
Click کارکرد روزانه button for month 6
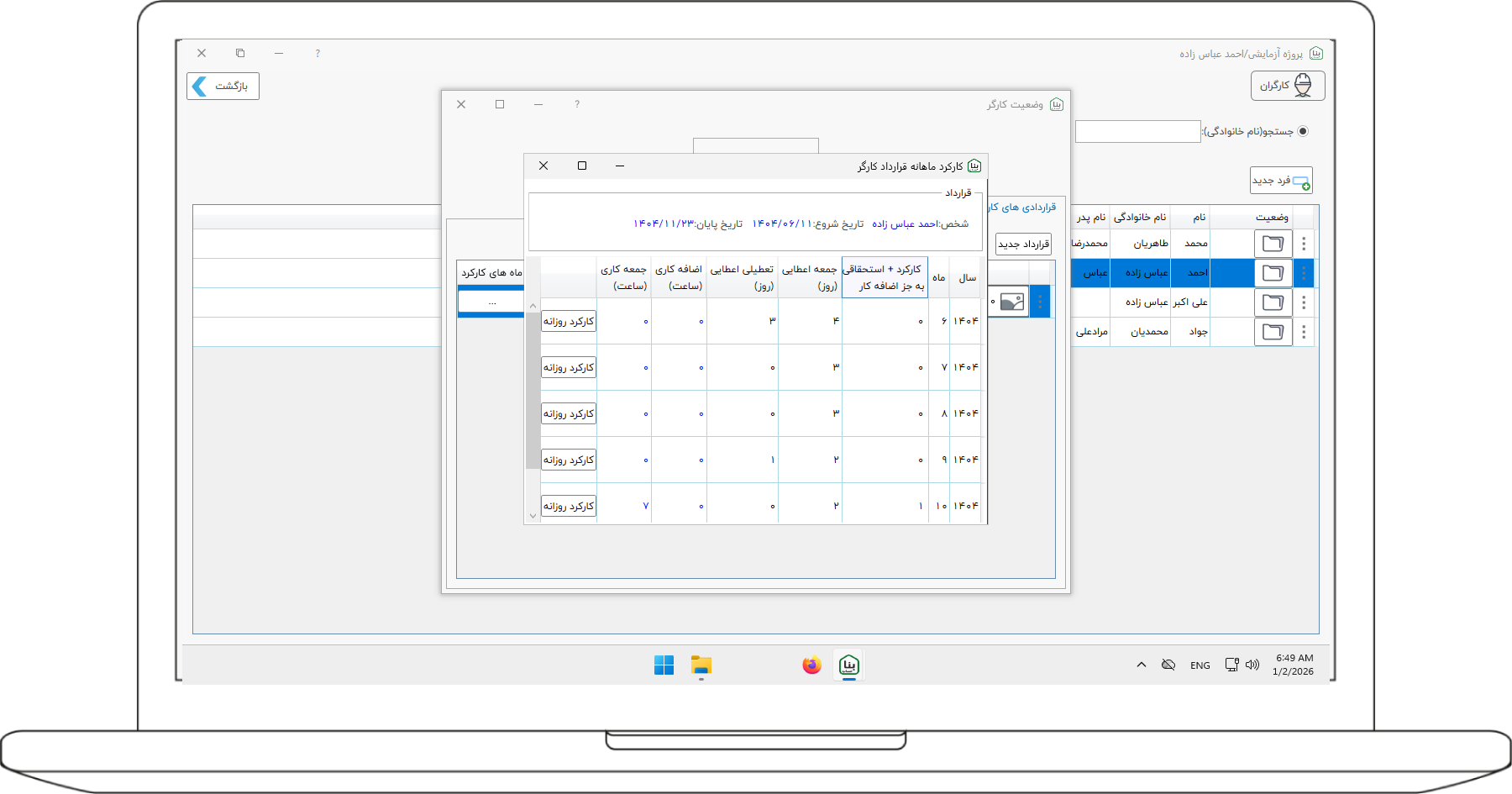pos(569,322)
